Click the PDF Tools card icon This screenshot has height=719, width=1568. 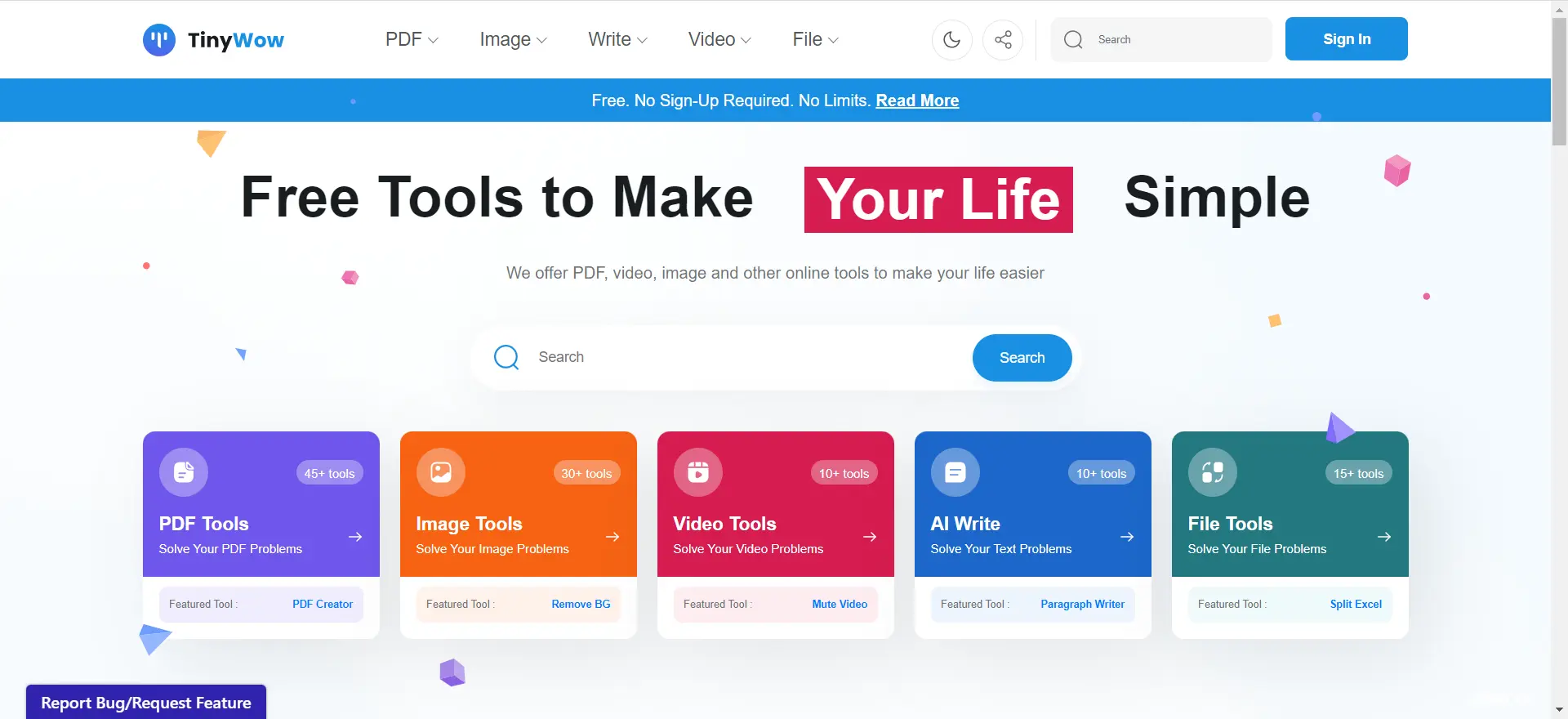[x=184, y=472]
